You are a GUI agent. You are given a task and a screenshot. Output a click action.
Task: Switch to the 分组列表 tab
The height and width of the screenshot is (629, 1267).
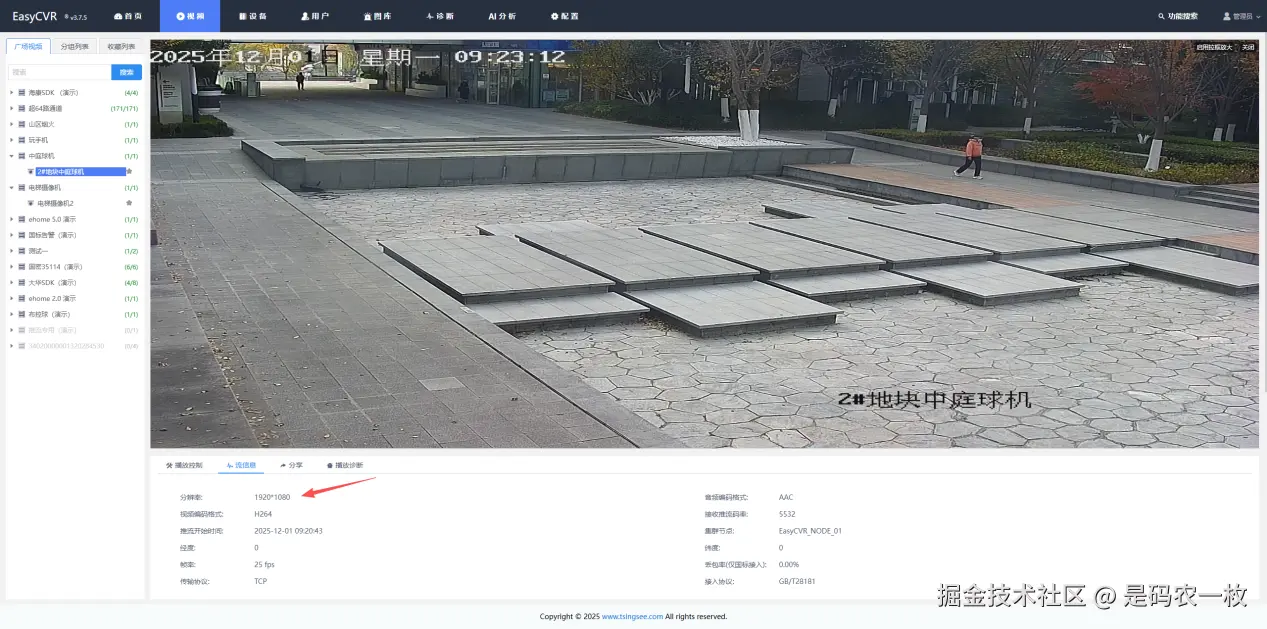pos(75,46)
